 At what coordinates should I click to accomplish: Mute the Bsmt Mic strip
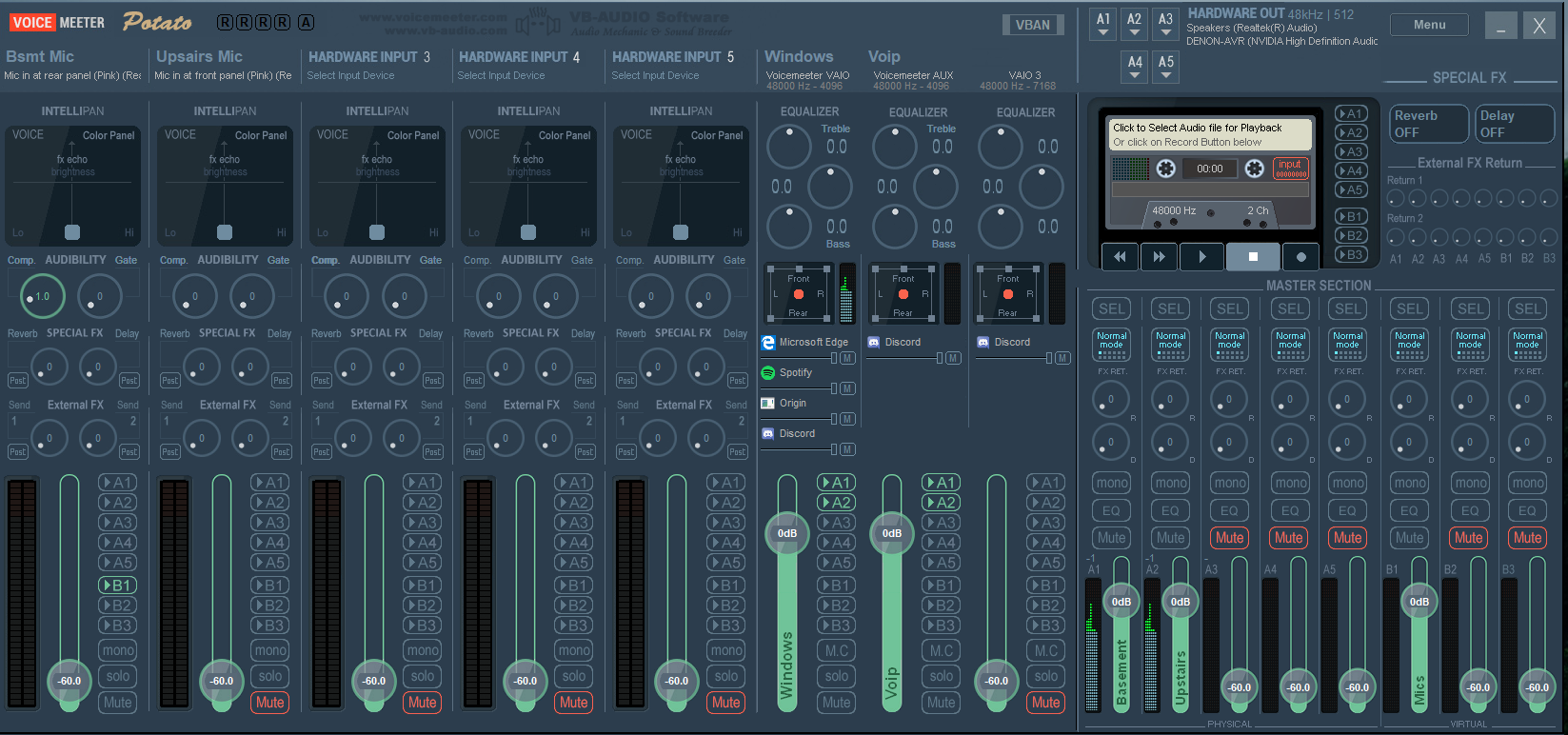[118, 703]
